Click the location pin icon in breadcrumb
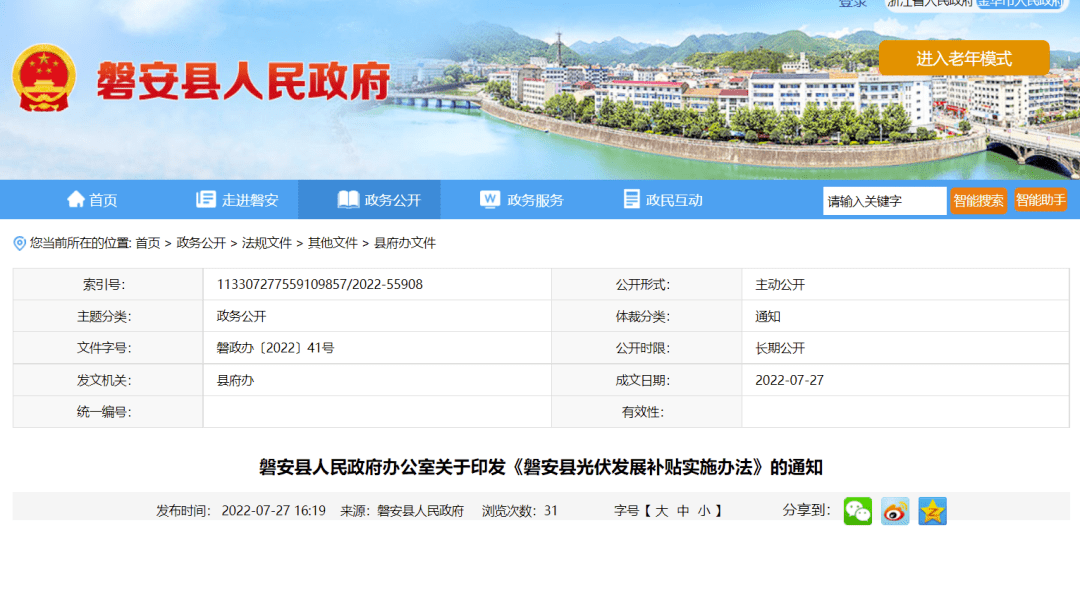The width and height of the screenshot is (1080, 590). point(19,243)
